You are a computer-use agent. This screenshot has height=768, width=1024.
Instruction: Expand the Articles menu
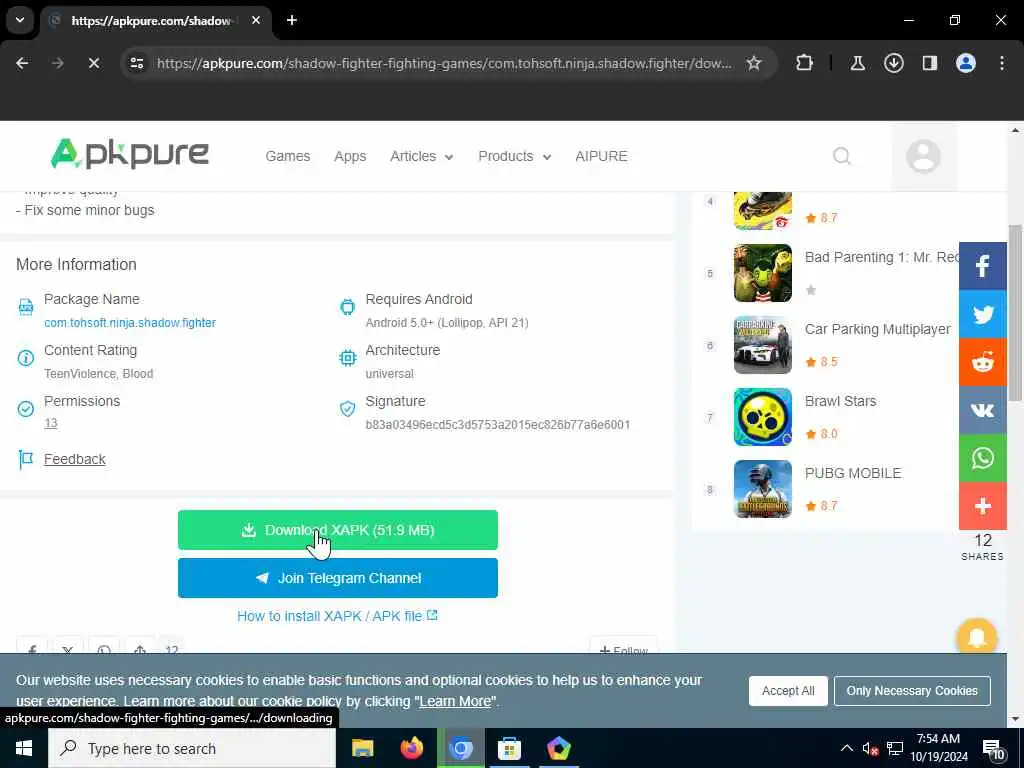(x=421, y=156)
